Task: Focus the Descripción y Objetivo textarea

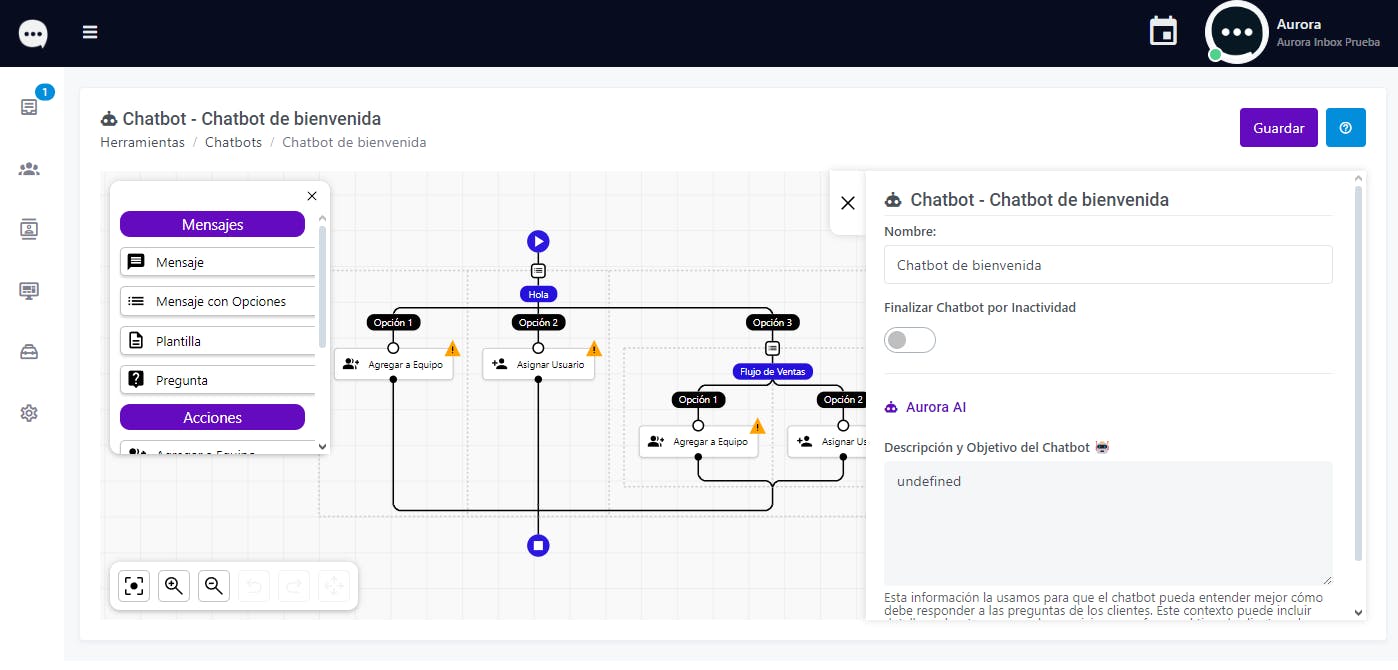Action: coord(1108,523)
